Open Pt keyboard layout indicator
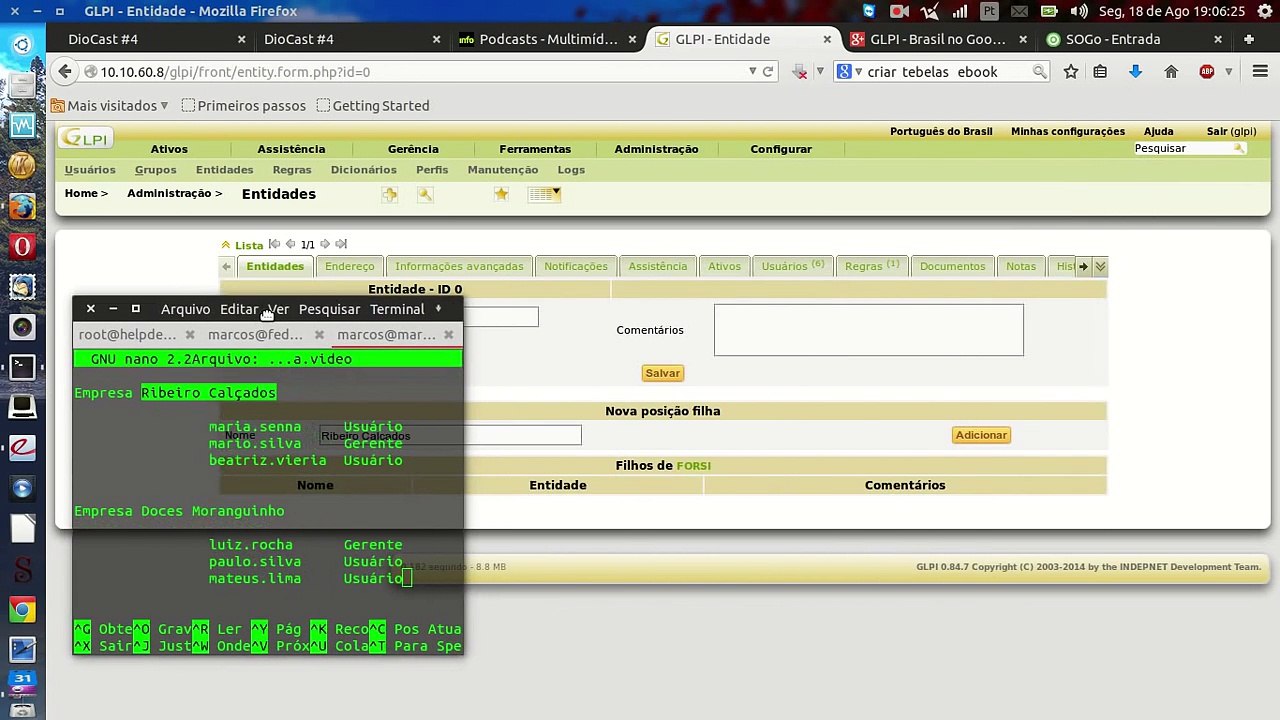This screenshot has width=1280, height=720. pyautogui.click(x=989, y=11)
